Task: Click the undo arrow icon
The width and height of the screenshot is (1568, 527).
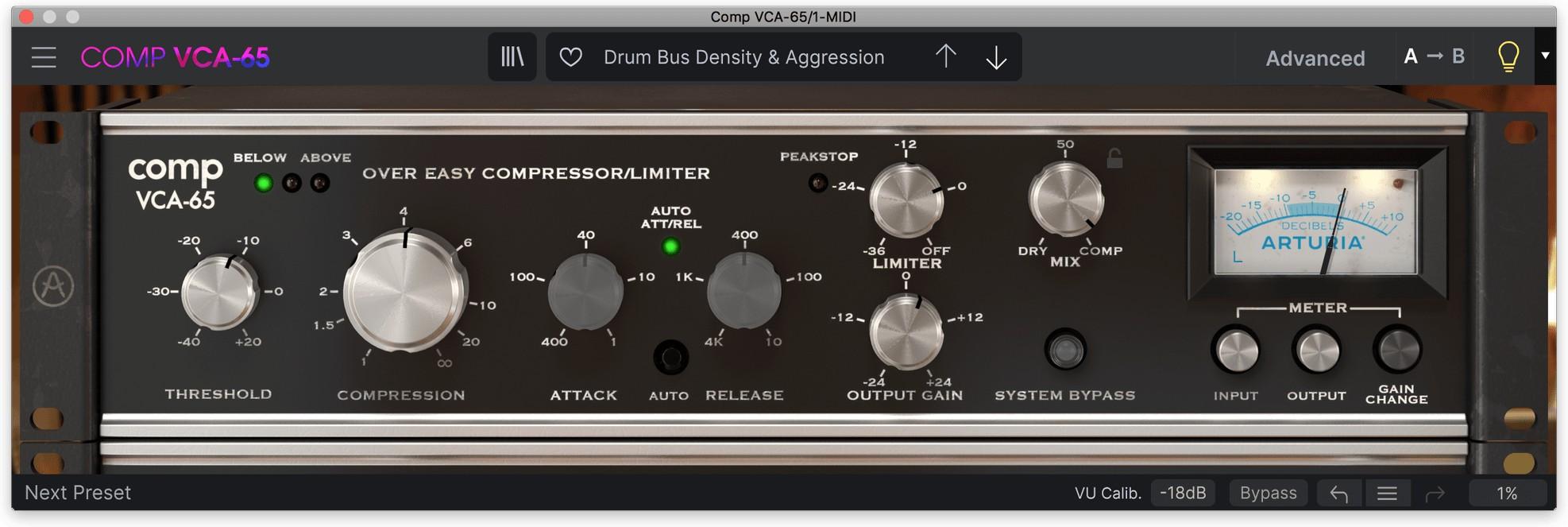Action: (x=1339, y=494)
